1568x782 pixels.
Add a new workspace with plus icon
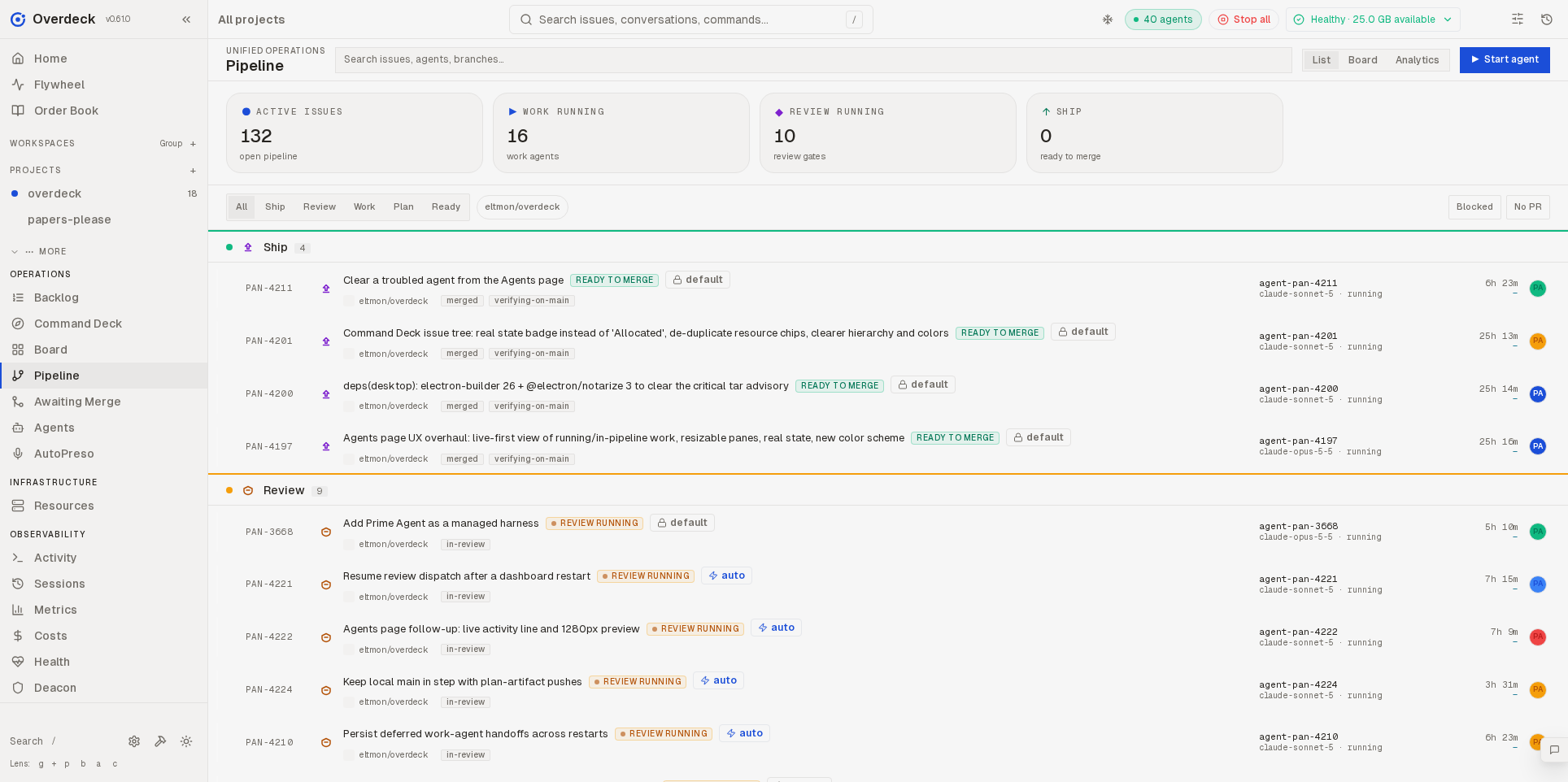point(193,144)
